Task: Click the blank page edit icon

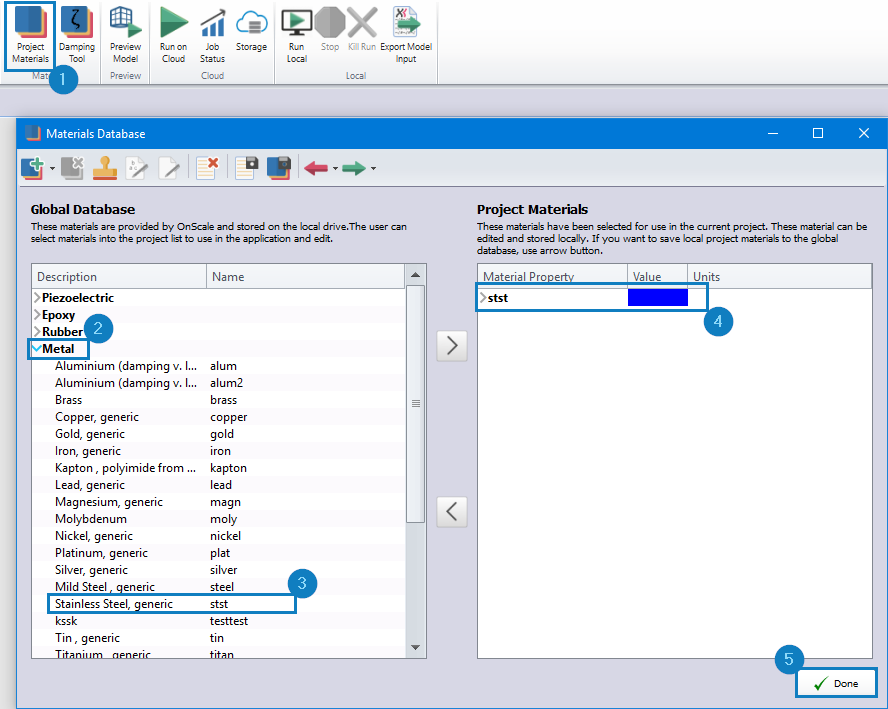Action: click(x=169, y=168)
